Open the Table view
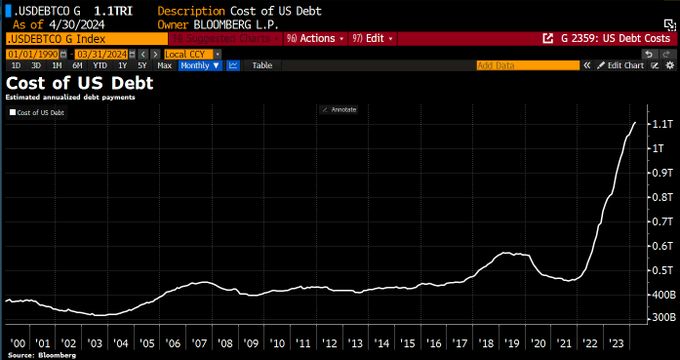Viewport: 680px width, 360px height. click(262, 65)
